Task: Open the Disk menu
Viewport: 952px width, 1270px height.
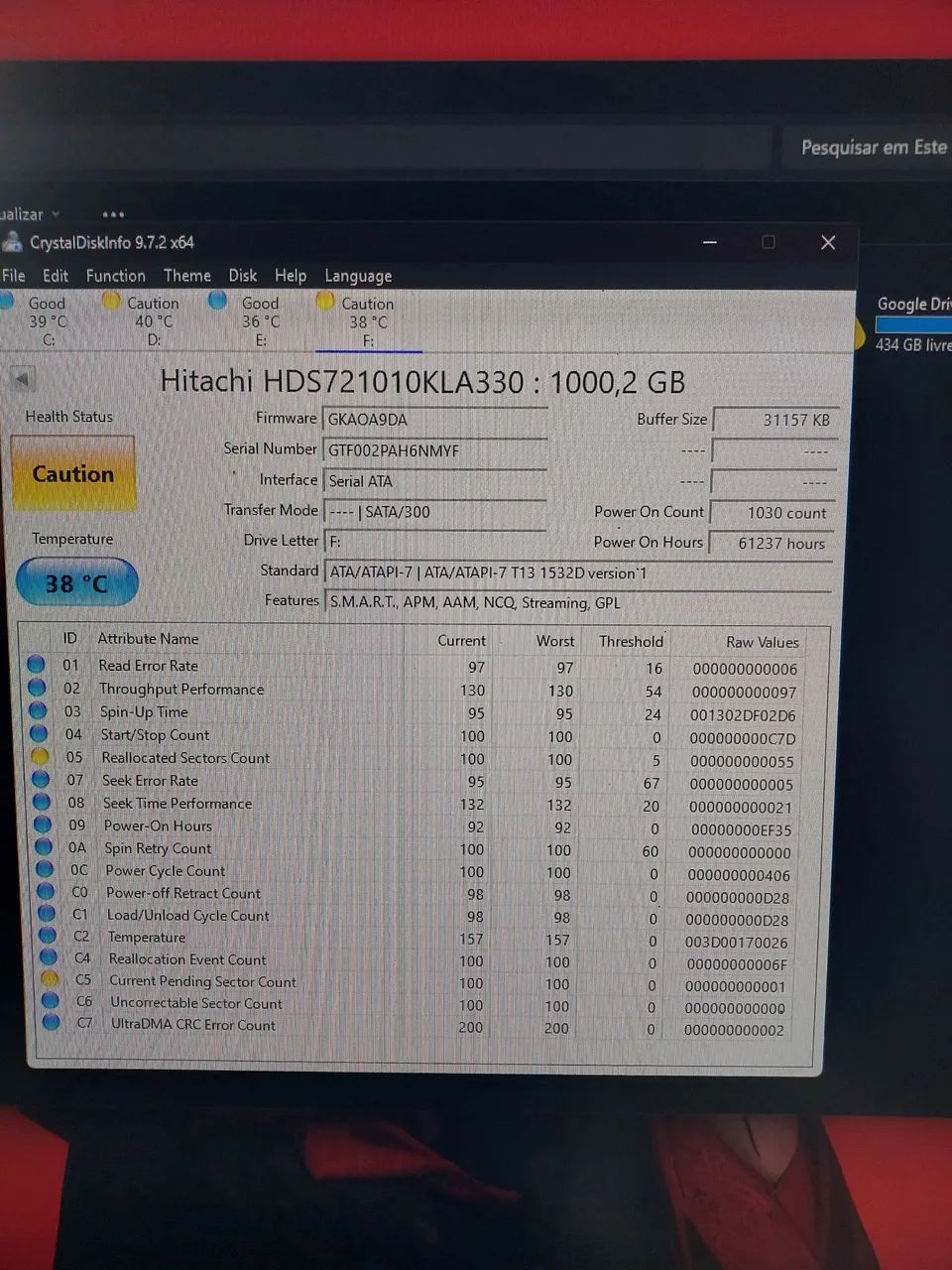Action: (243, 276)
